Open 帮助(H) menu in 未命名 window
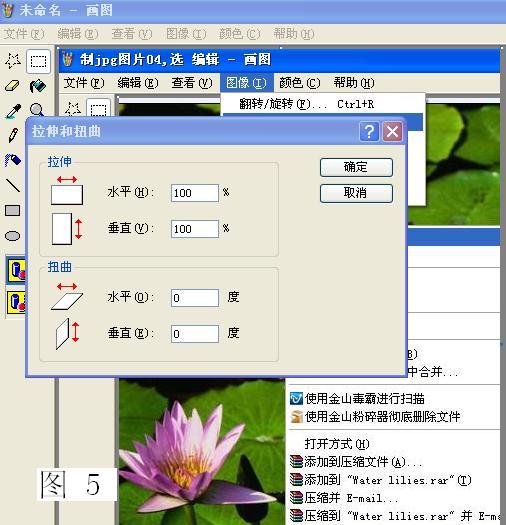 coord(294,34)
